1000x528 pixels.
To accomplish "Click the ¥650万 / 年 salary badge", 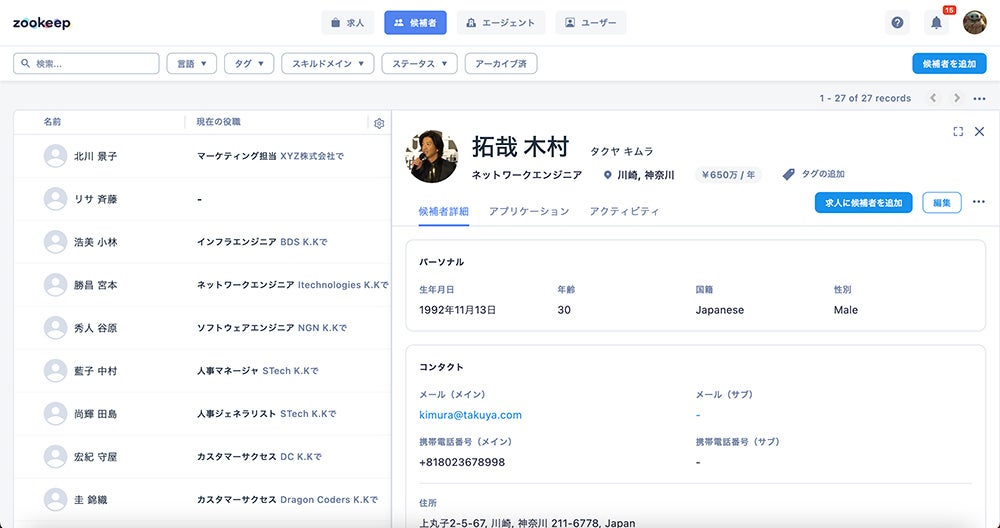I will 728,175.
